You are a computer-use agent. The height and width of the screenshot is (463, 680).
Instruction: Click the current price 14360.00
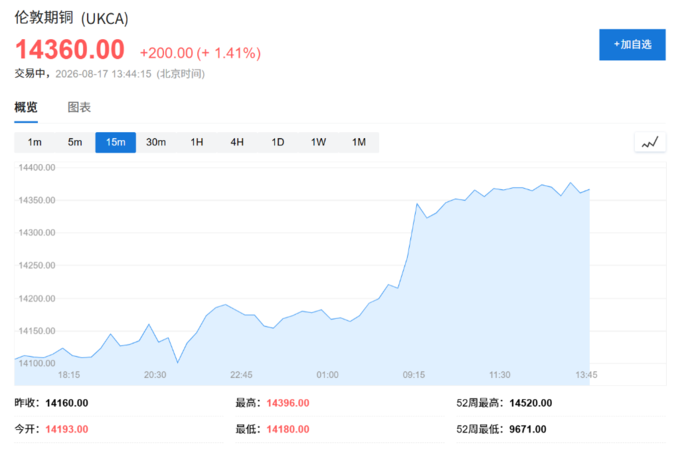click(x=70, y=49)
